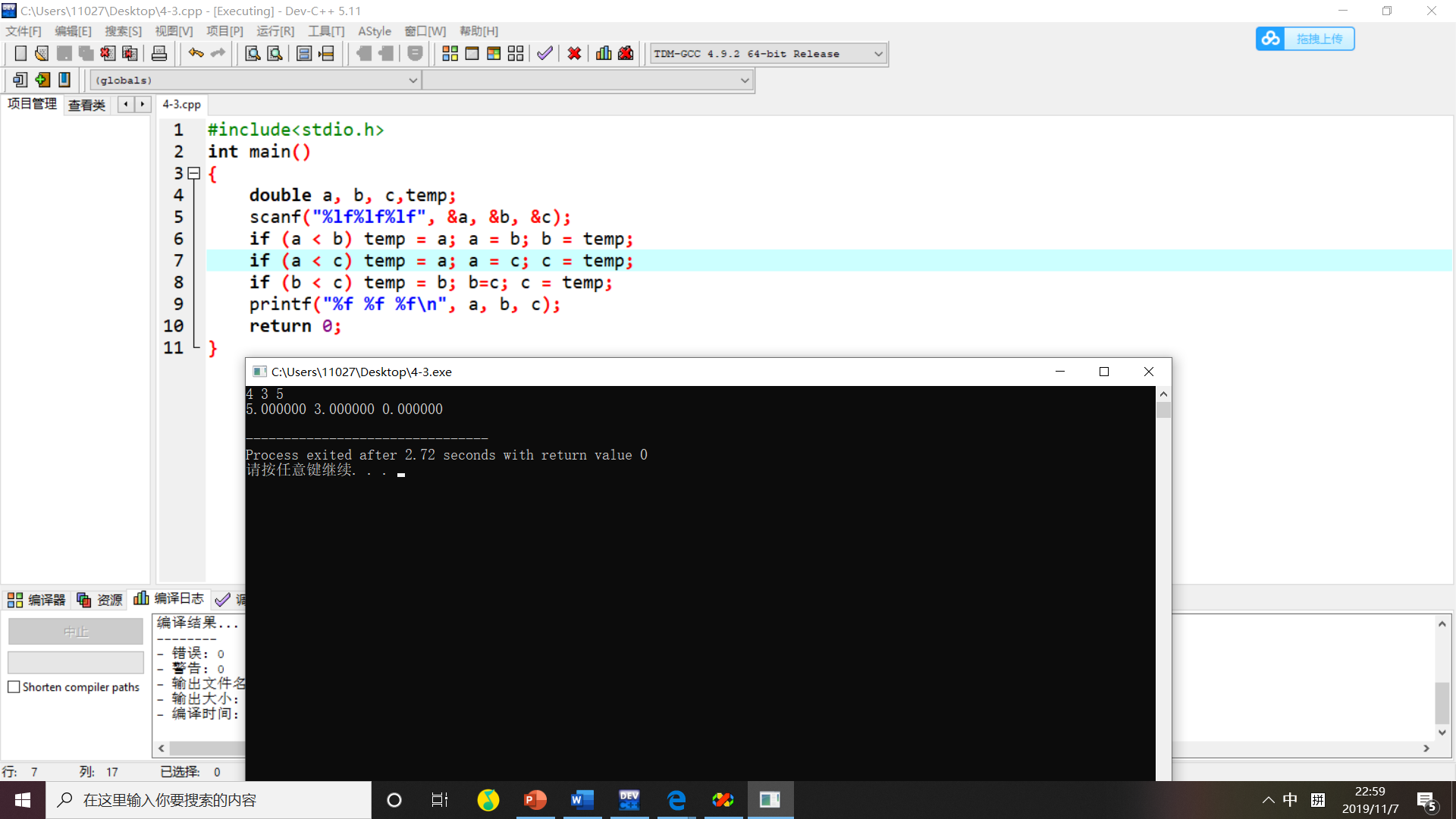Switch to the Compile Log bottom tab

point(169,599)
